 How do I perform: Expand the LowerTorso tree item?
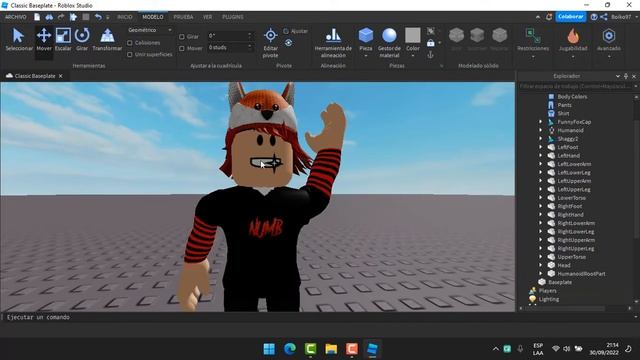[540, 198]
